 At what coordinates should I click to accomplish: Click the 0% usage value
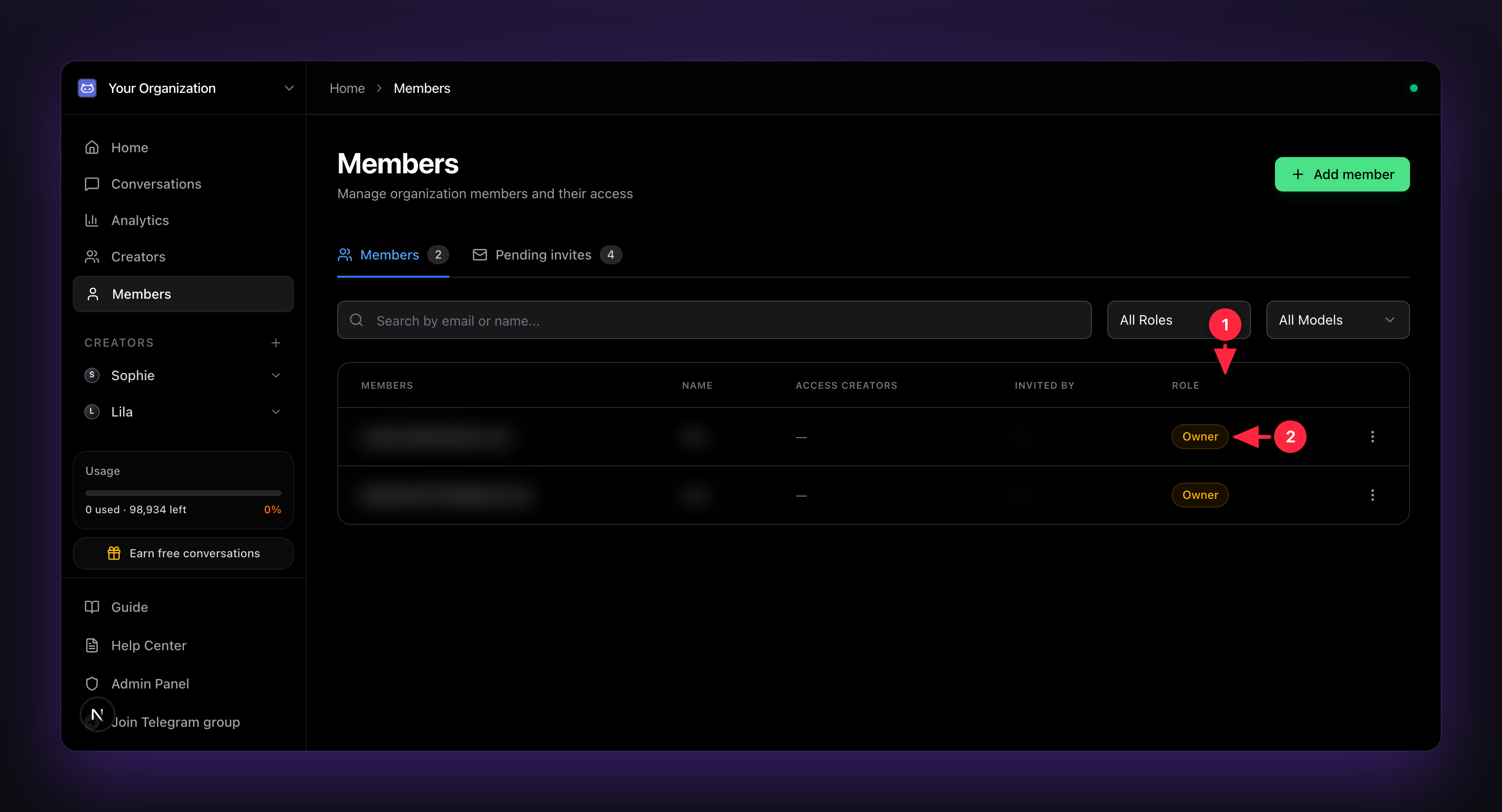pos(273,509)
